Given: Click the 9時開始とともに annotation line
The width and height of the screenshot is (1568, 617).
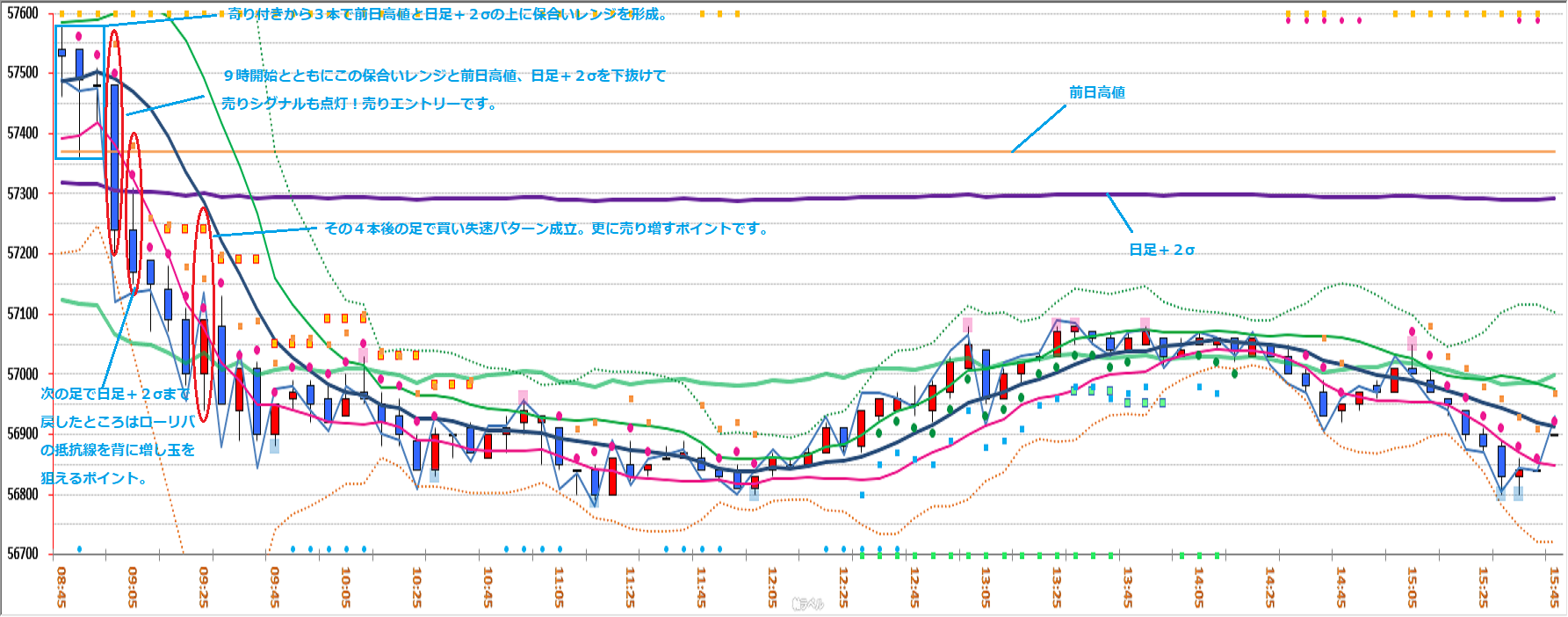Looking at the screenshot, I should tap(444, 76).
